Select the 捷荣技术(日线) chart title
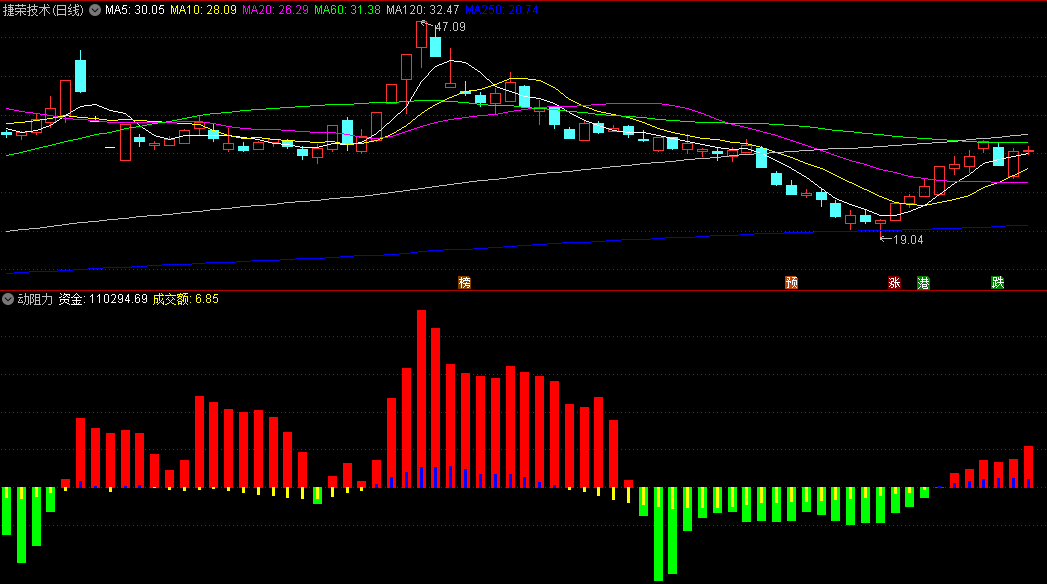The width and height of the screenshot is (1047, 584). (x=43, y=10)
